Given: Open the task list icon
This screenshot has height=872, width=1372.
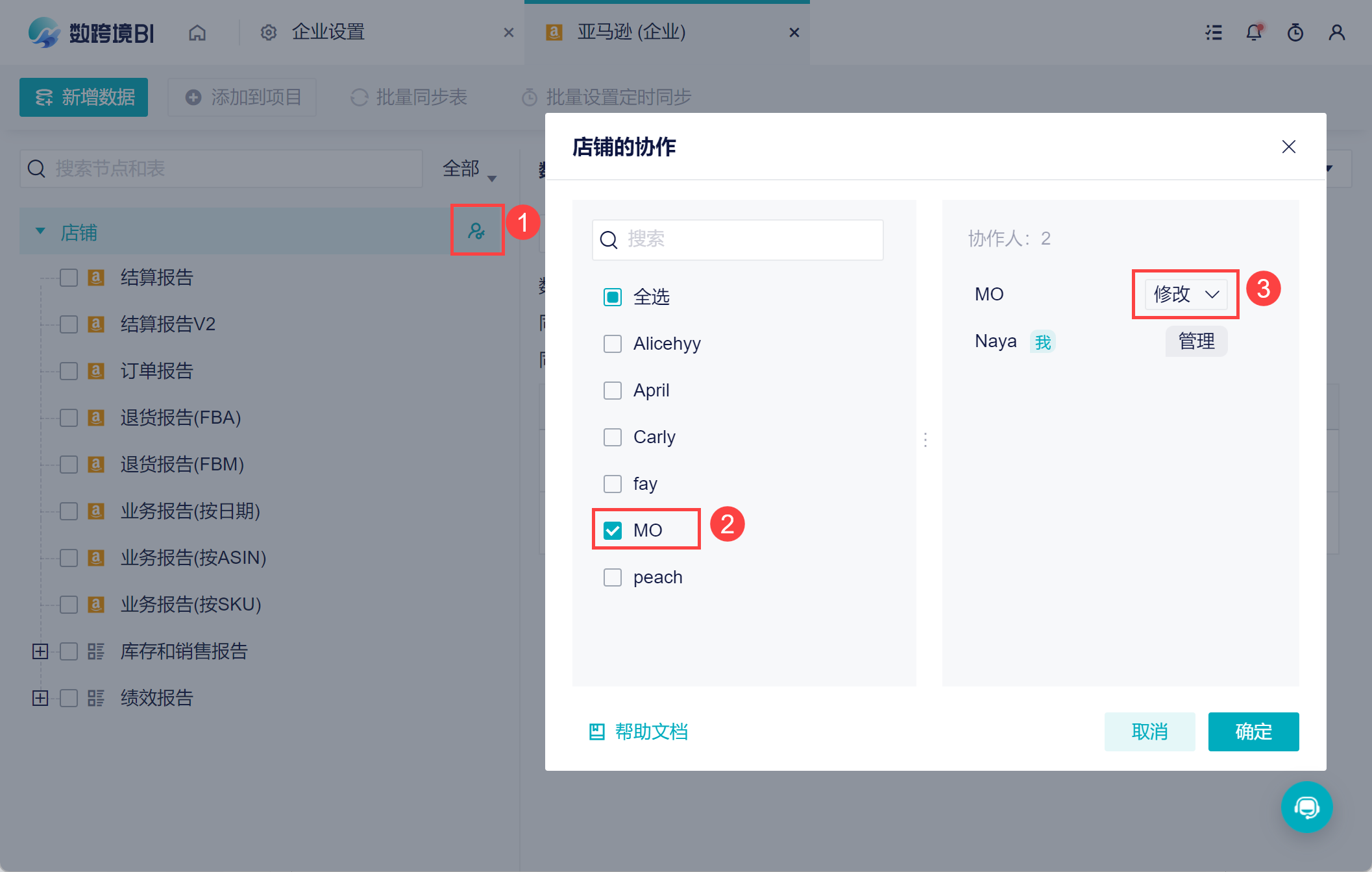Looking at the screenshot, I should click(x=1214, y=32).
